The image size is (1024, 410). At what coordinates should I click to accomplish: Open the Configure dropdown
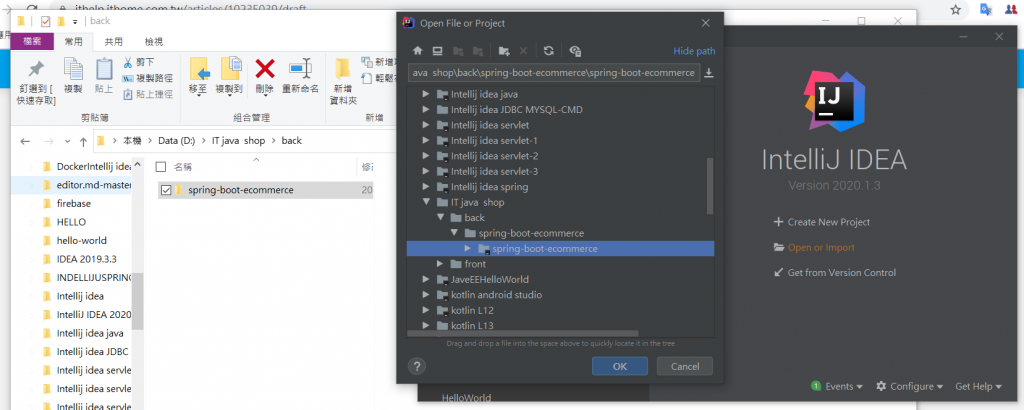point(910,386)
